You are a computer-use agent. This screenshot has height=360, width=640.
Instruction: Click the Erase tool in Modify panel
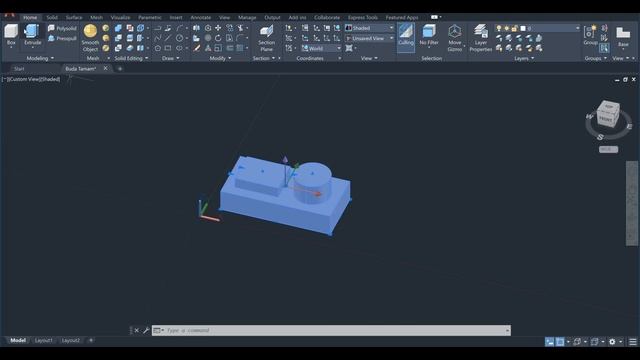click(x=197, y=48)
